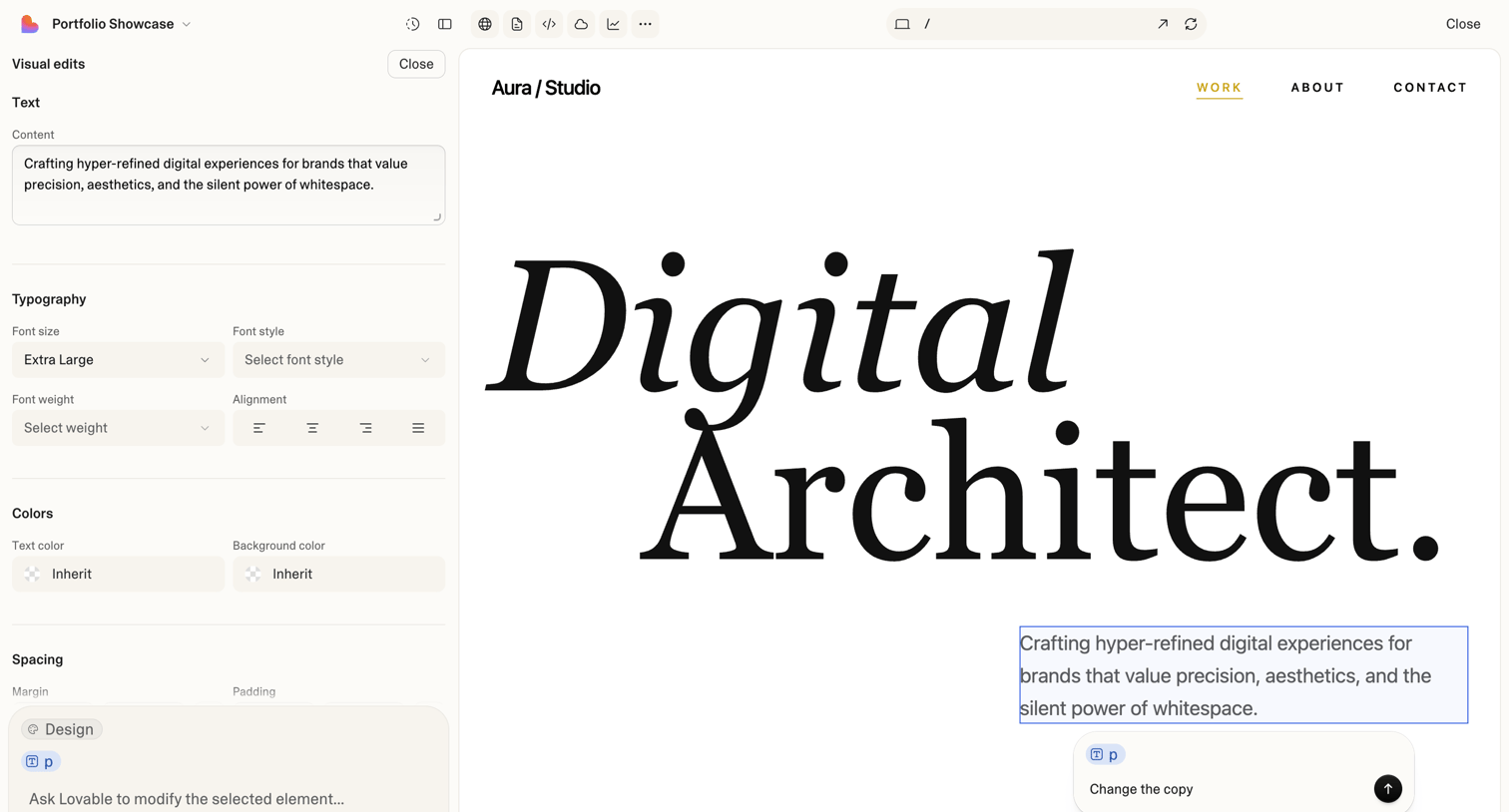Set alignment to center

point(312,428)
